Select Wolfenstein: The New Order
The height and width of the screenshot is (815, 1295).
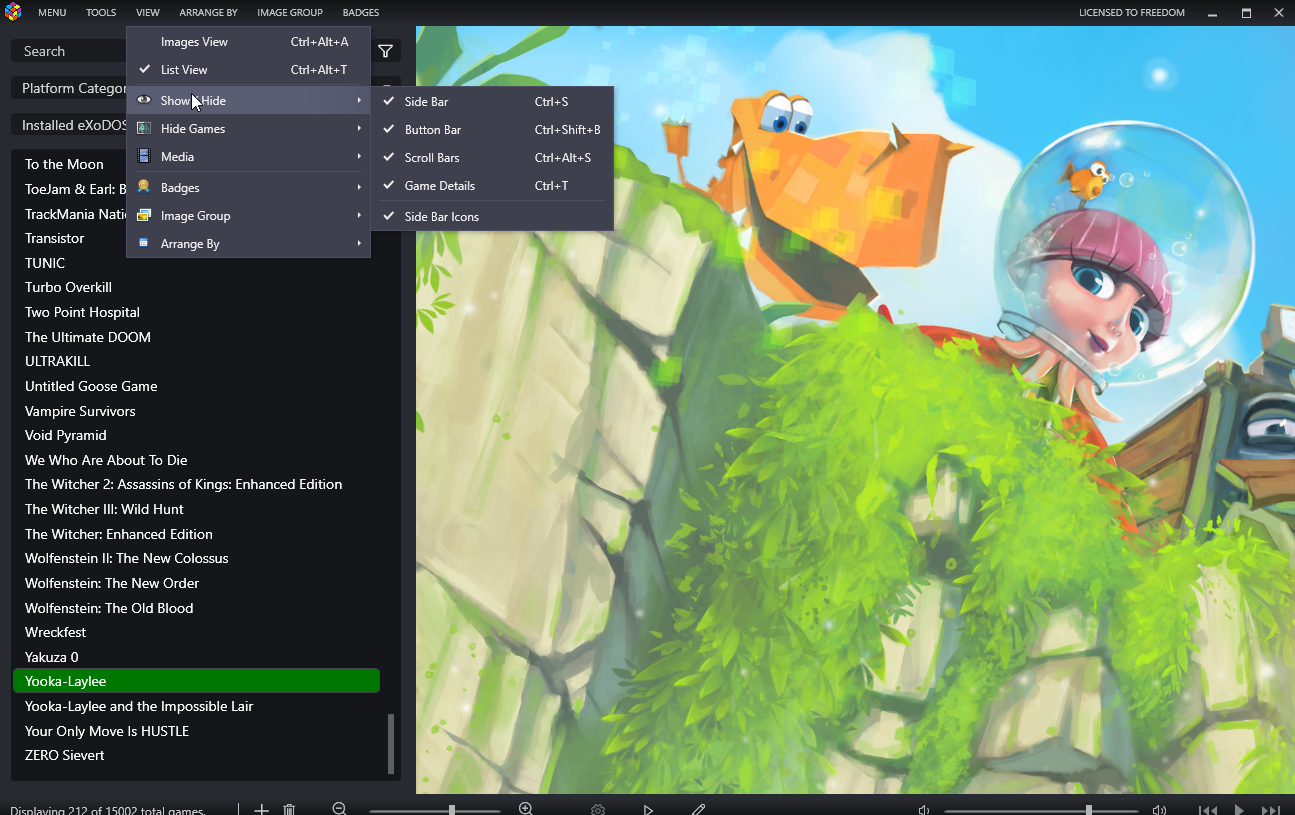click(x=196, y=583)
